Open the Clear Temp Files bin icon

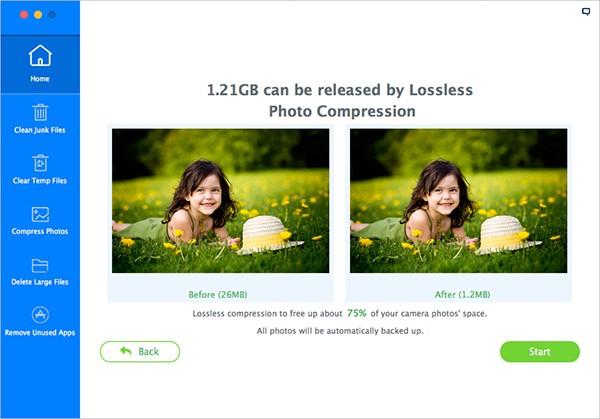coord(40,163)
